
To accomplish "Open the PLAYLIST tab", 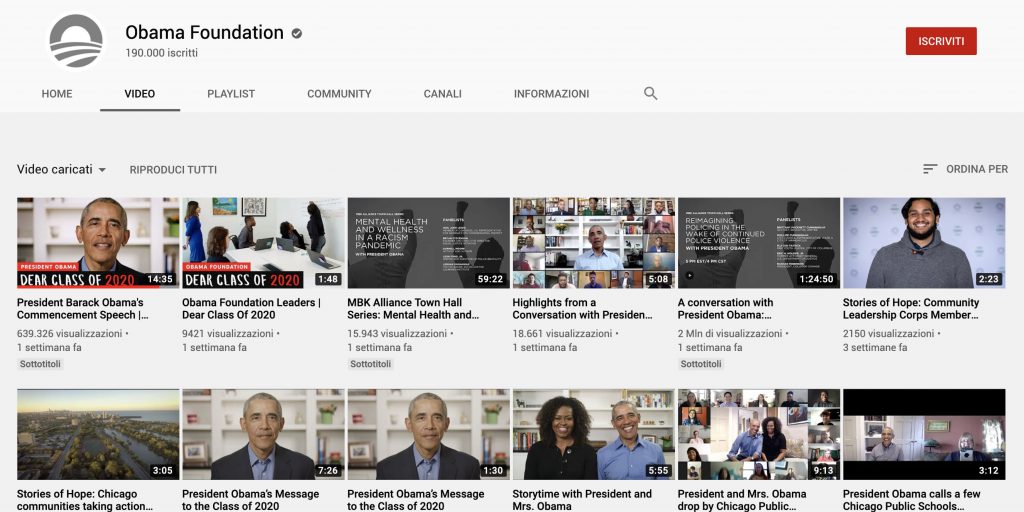I will [x=231, y=94].
